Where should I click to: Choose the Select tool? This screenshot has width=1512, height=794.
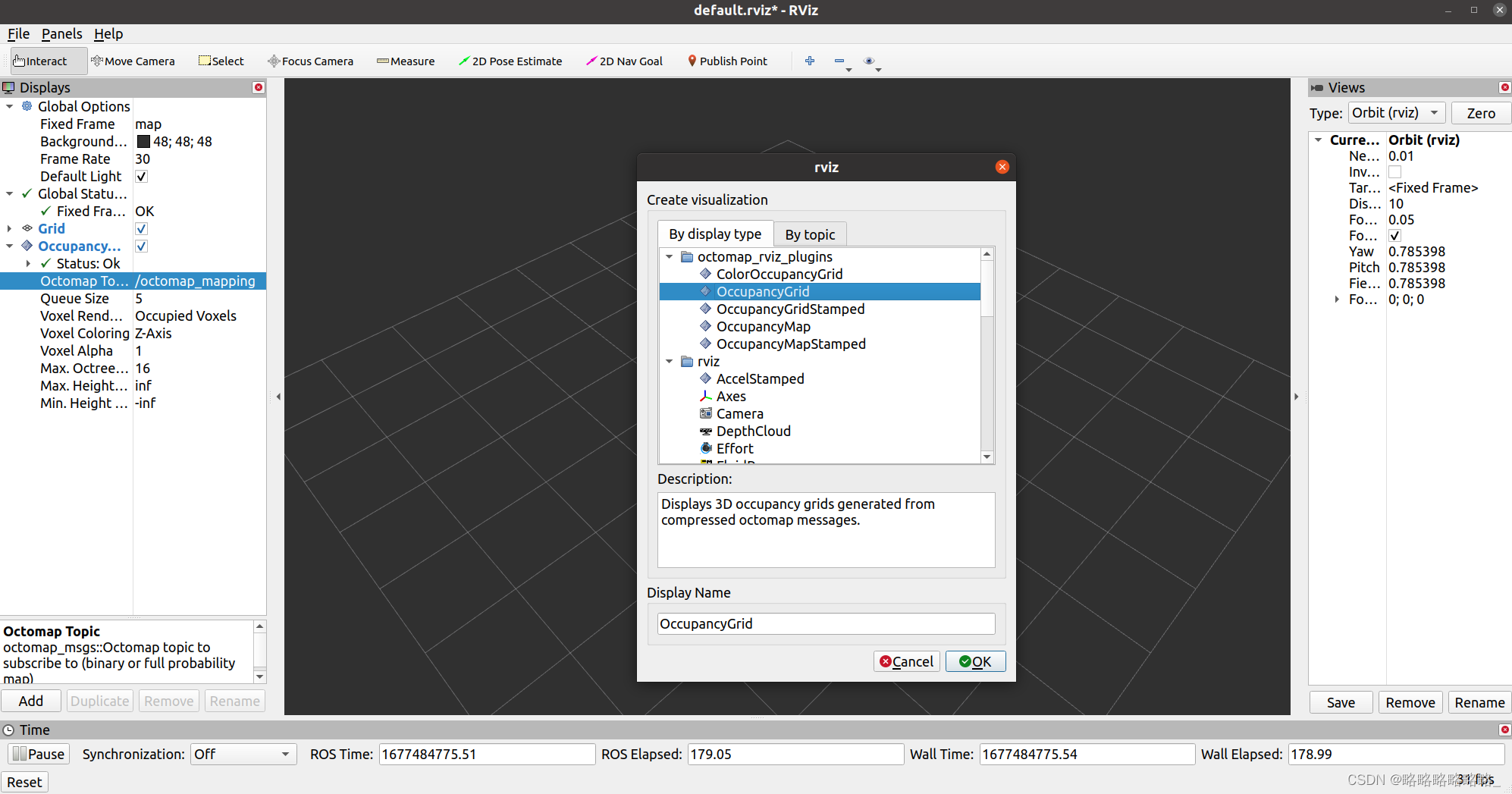pos(221,61)
